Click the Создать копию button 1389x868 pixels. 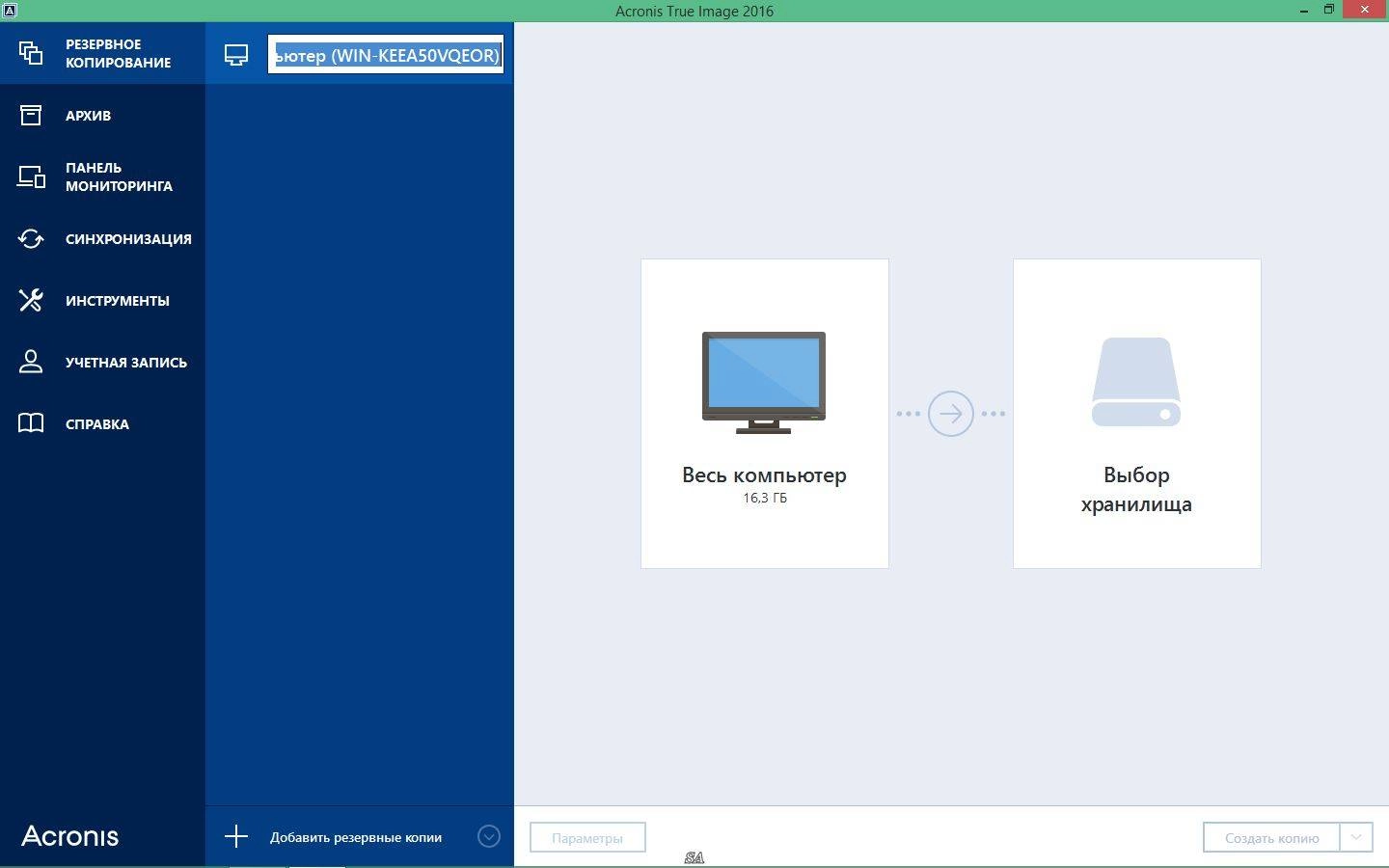[1271, 837]
